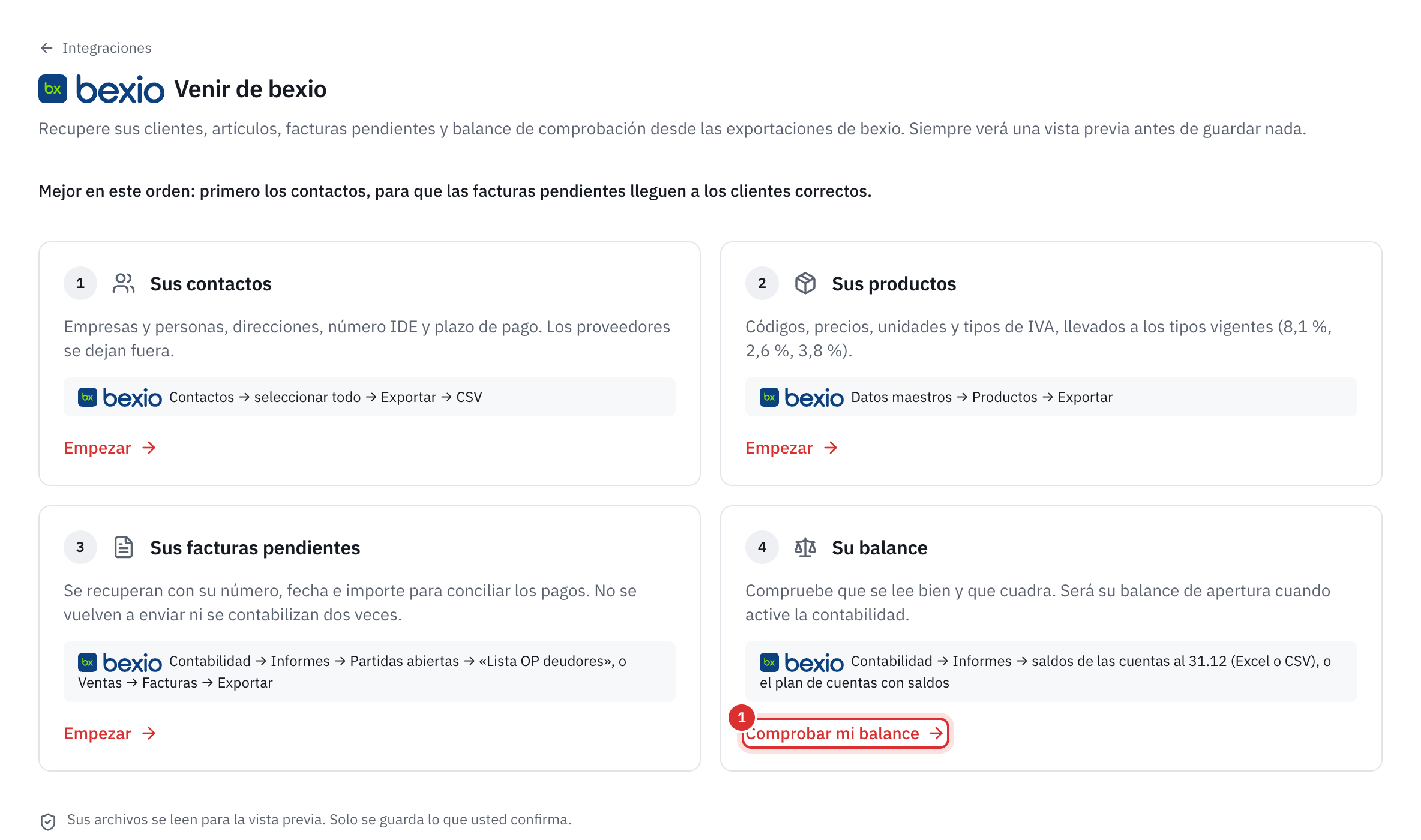The height and width of the screenshot is (840, 1421).
Task: Click 'Datos maestros → Productos → Exportar' text
Action: coord(982,397)
